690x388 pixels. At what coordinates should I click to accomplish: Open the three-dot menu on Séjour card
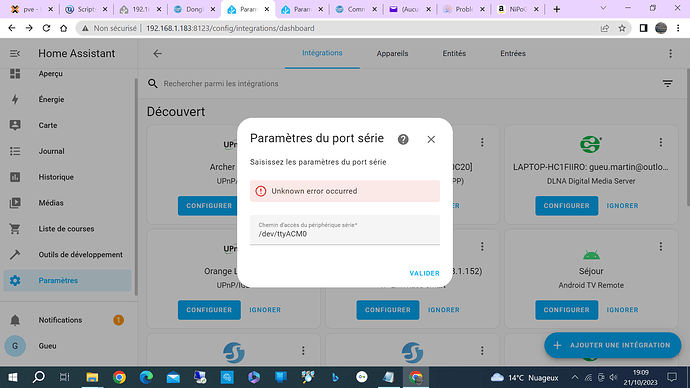(x=661, y=247)
